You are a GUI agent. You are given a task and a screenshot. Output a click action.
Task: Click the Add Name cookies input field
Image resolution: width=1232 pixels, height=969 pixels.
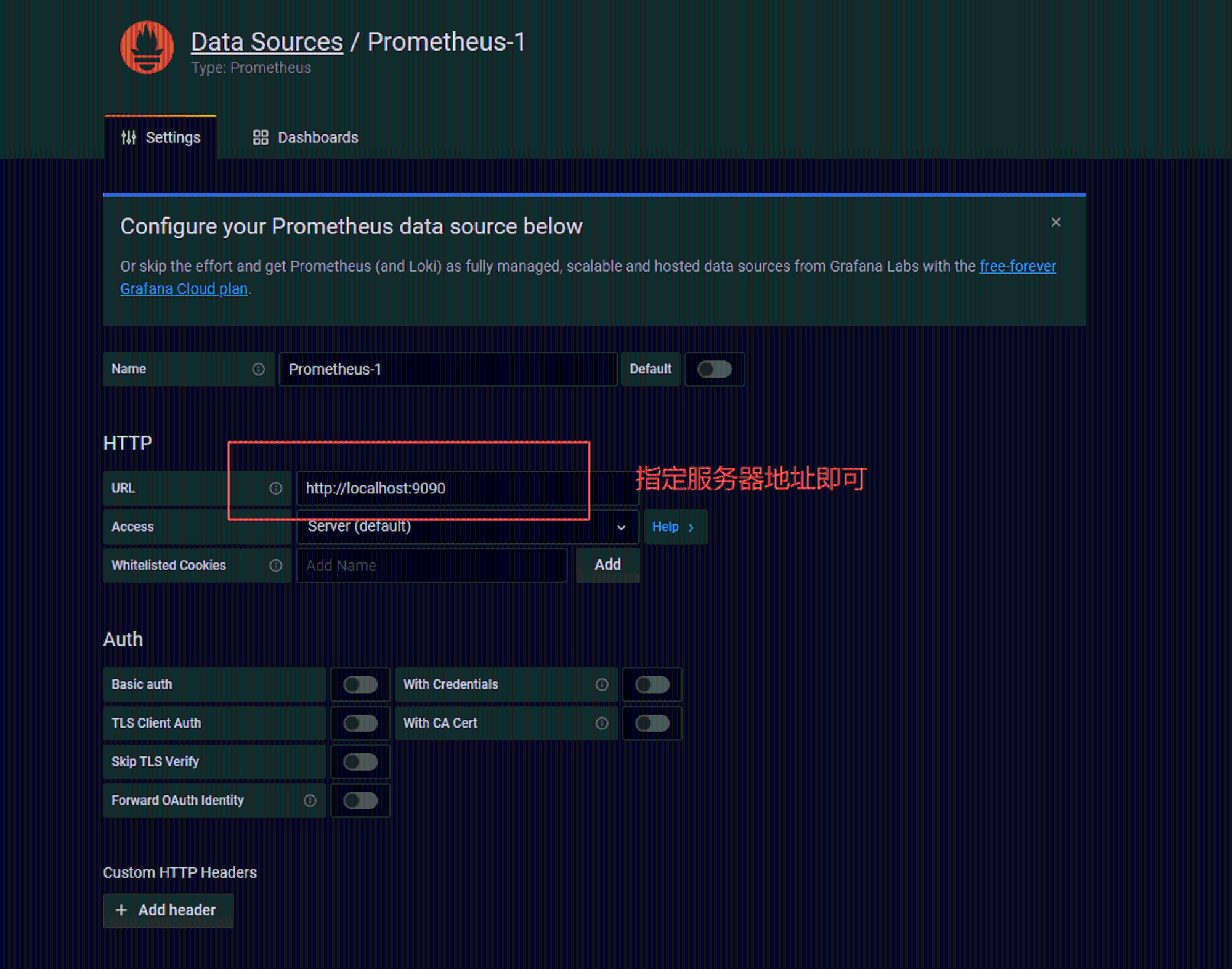[431, 566]
